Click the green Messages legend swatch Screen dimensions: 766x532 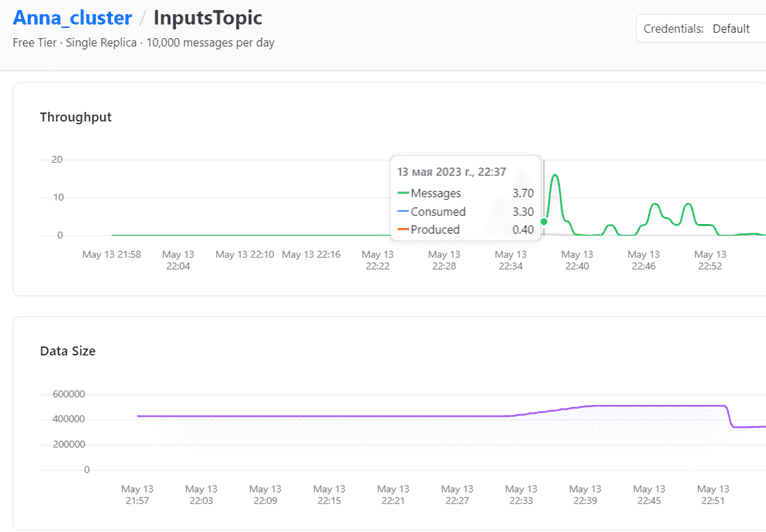coord(403,193)
